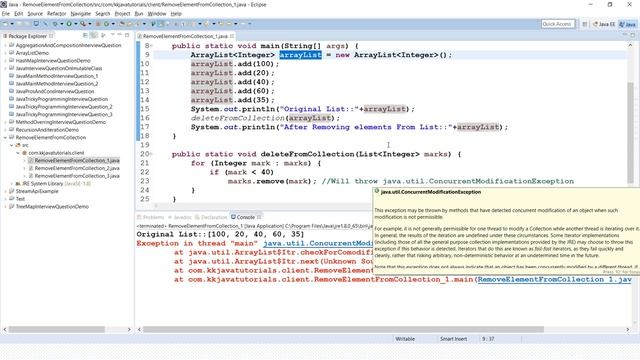The image size is (640, 360).
Task: Click the console horizontal scrollbar
Action: [x=343, y=329]
